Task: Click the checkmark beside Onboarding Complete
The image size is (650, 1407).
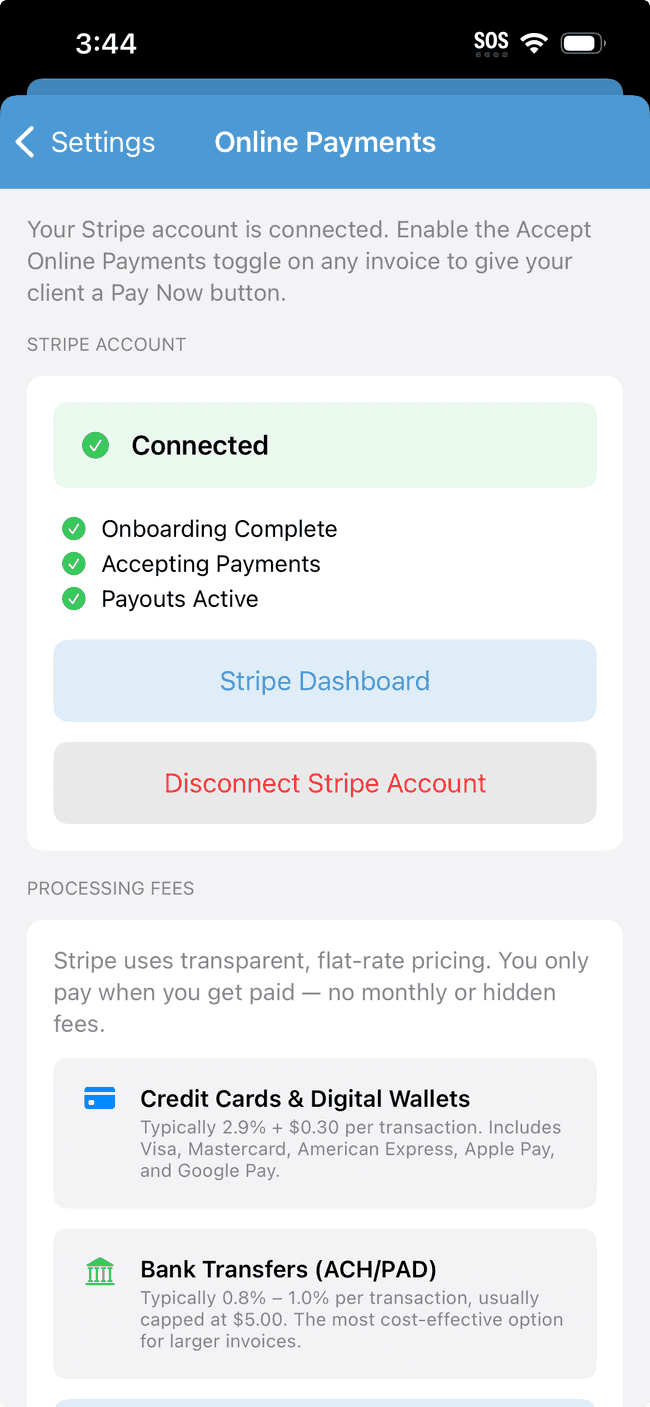Action: pyautogui.click(x=74, y=528)
